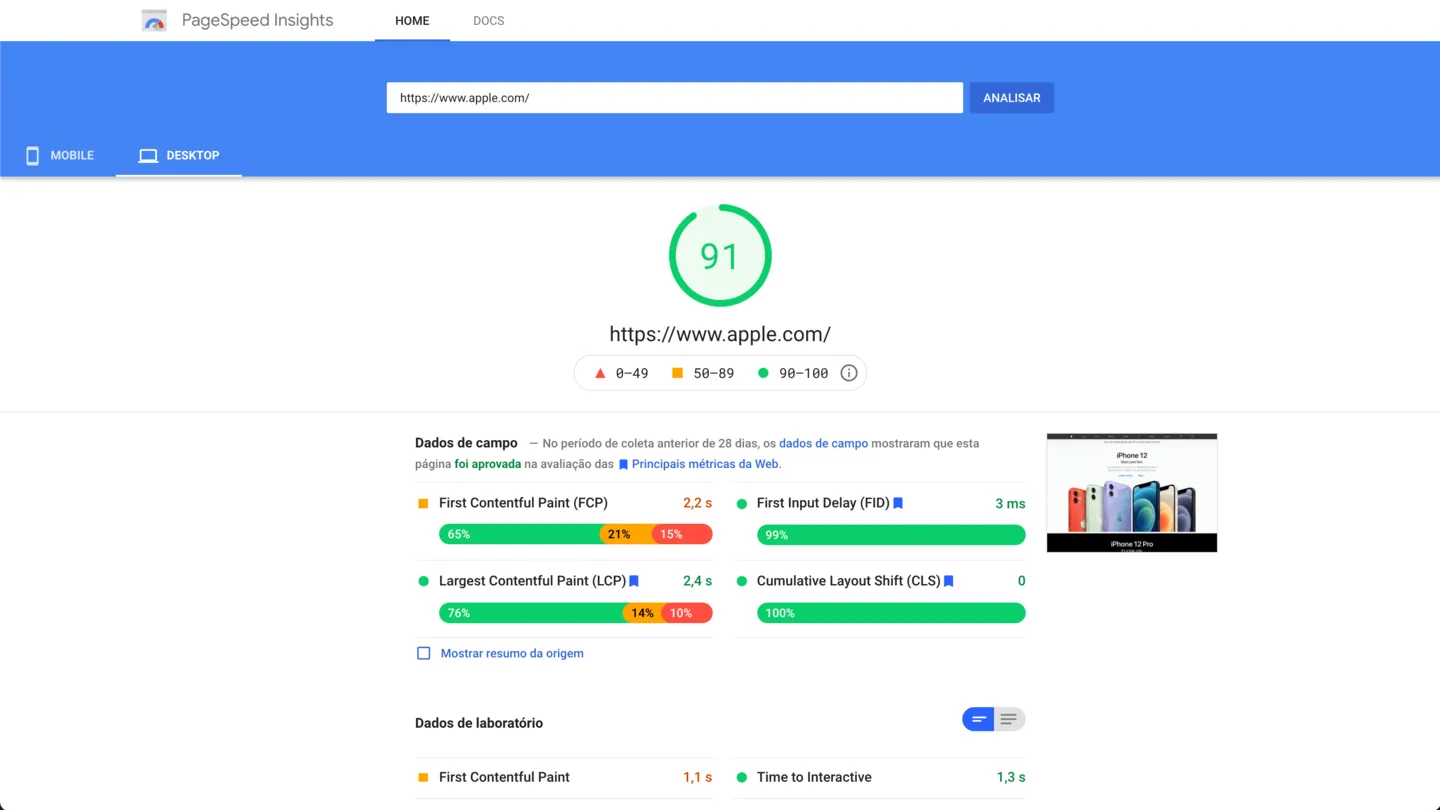Screen dimensions: 1440x810
Task: Click the LCP bar orange 14% segment
Action: tap(641, 613)
